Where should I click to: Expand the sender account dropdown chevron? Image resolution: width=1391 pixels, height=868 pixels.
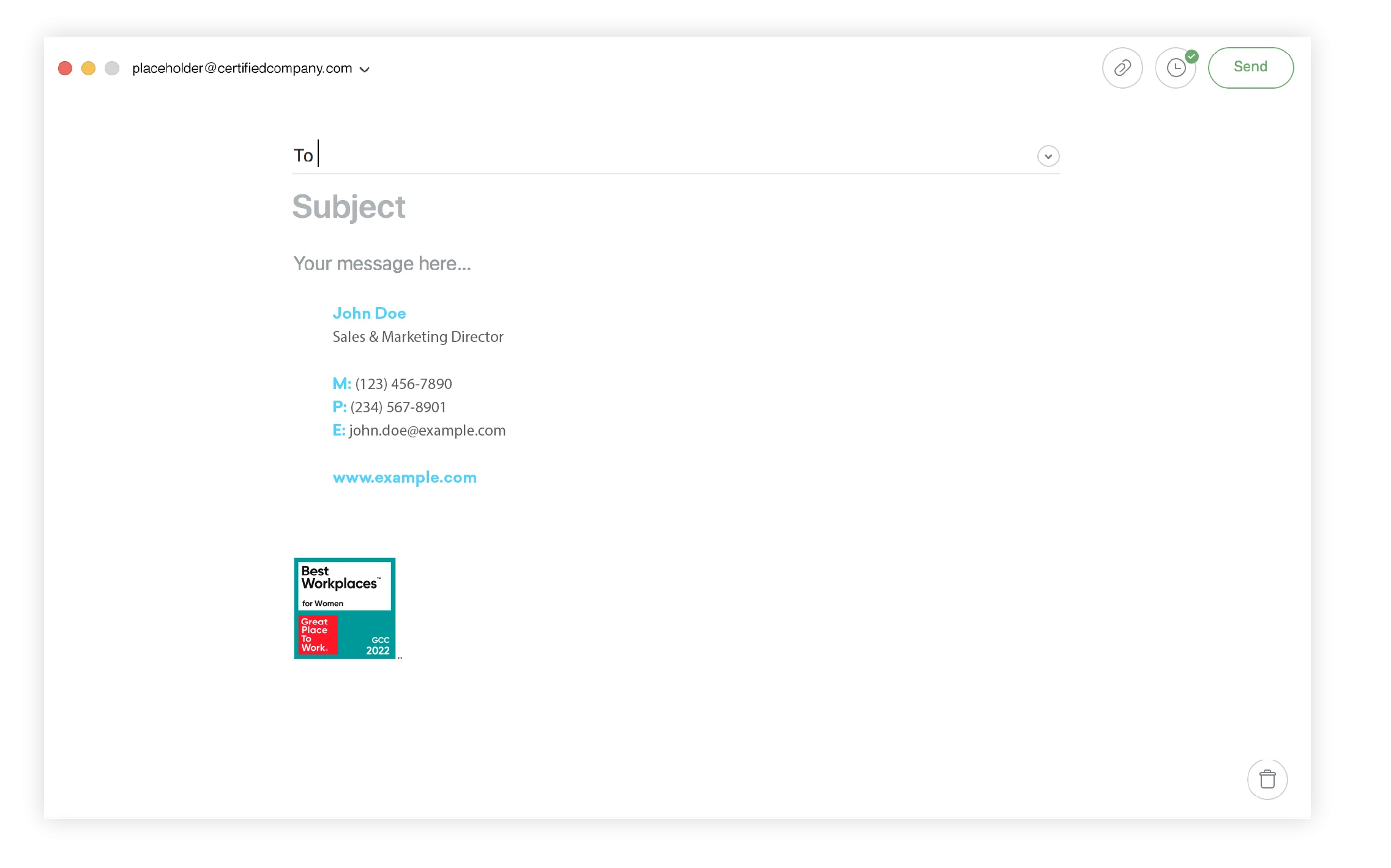(365, 69)
